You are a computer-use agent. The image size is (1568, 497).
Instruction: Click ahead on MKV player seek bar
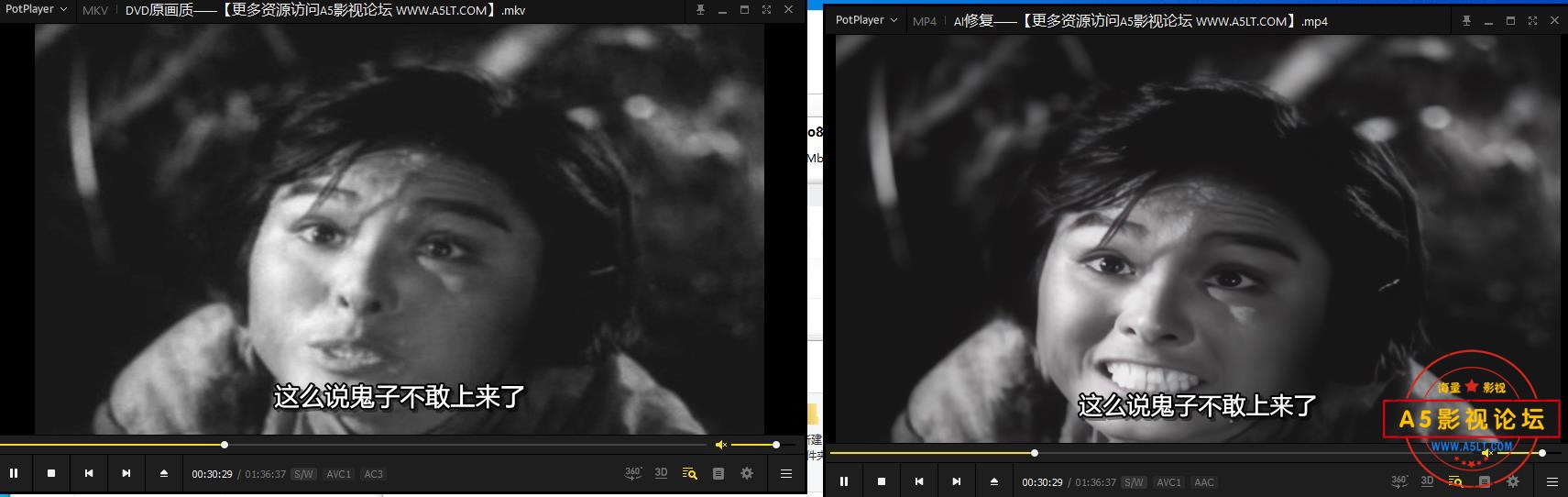coord(467,445)
